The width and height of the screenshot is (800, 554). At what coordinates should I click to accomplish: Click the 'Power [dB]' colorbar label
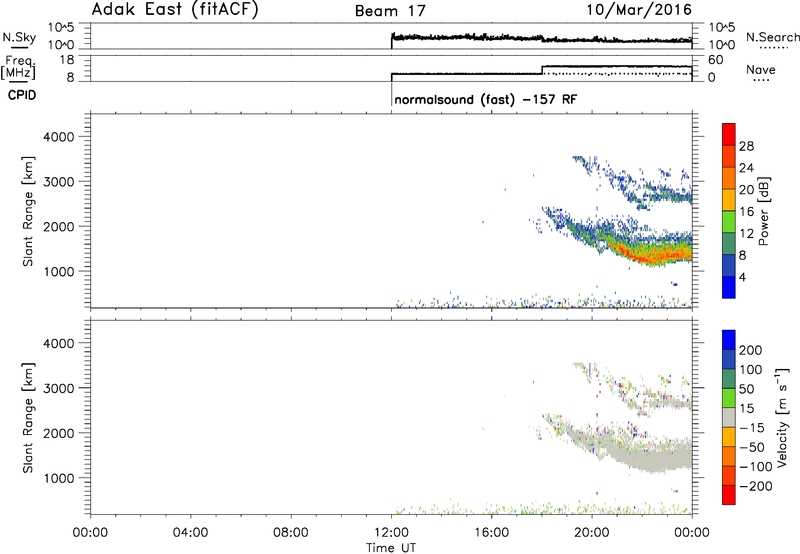point(763,211)
